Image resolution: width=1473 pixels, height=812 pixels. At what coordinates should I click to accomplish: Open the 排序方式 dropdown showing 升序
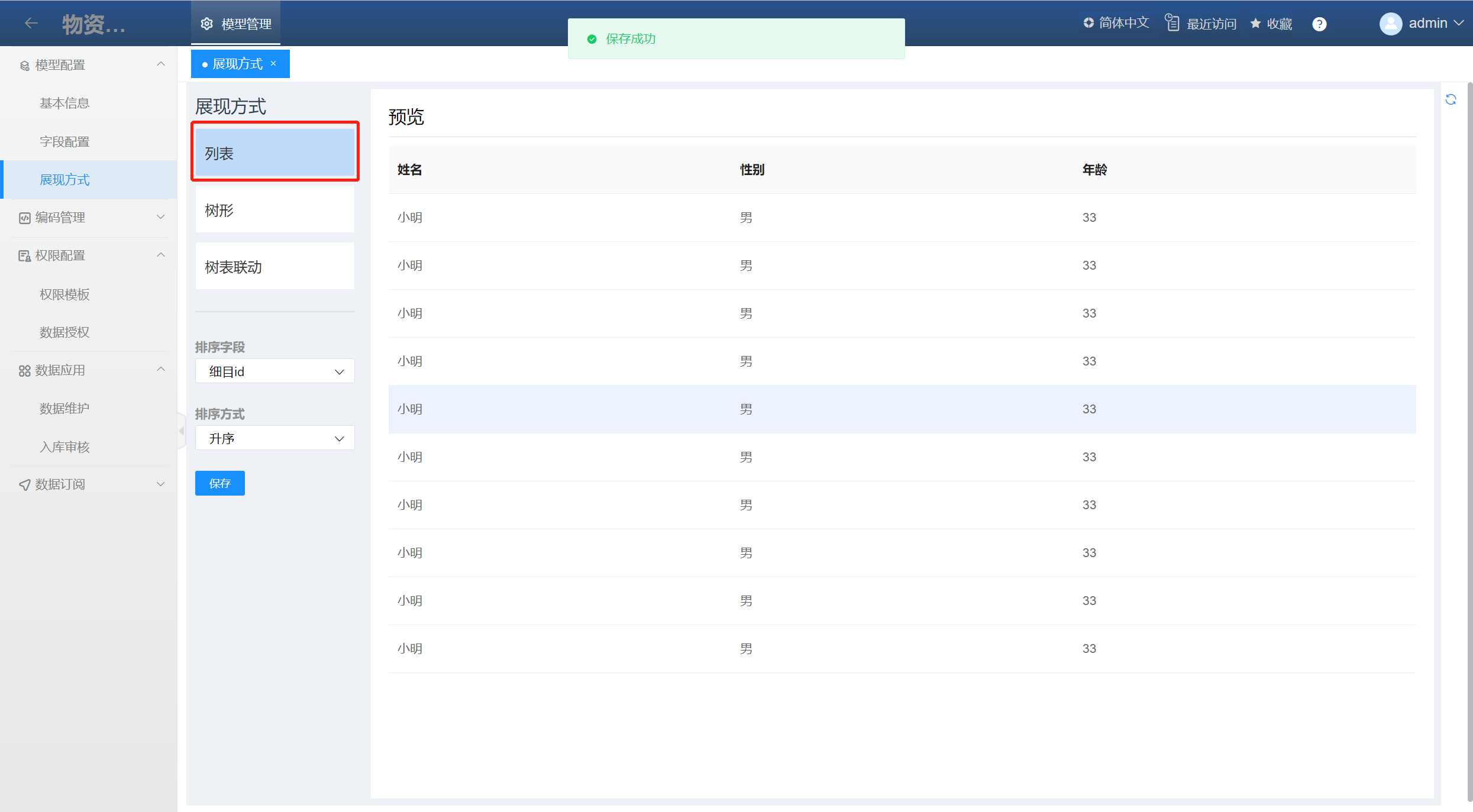[x=275, y=438]
